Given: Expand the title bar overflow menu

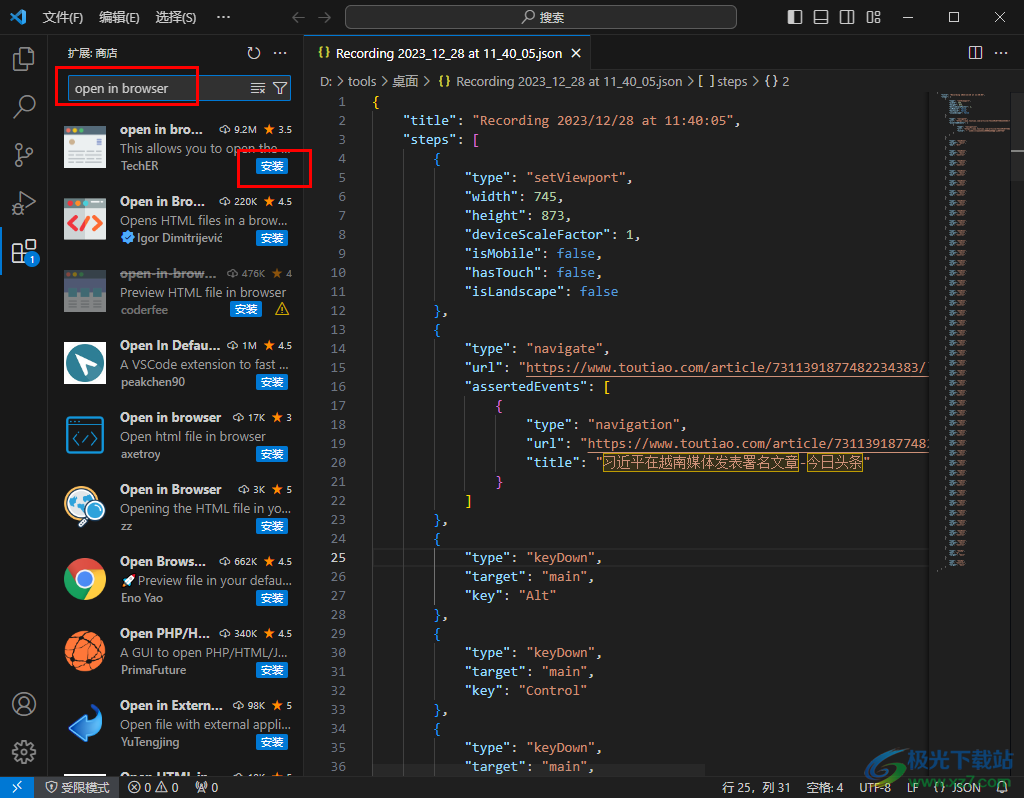Looking at the screenshot, I should 223,17.
